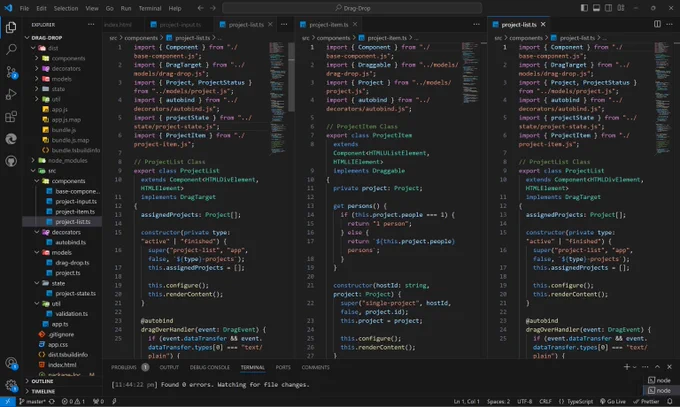
Task: Click the master branch in the status bar
Action: tap(32, 401)
